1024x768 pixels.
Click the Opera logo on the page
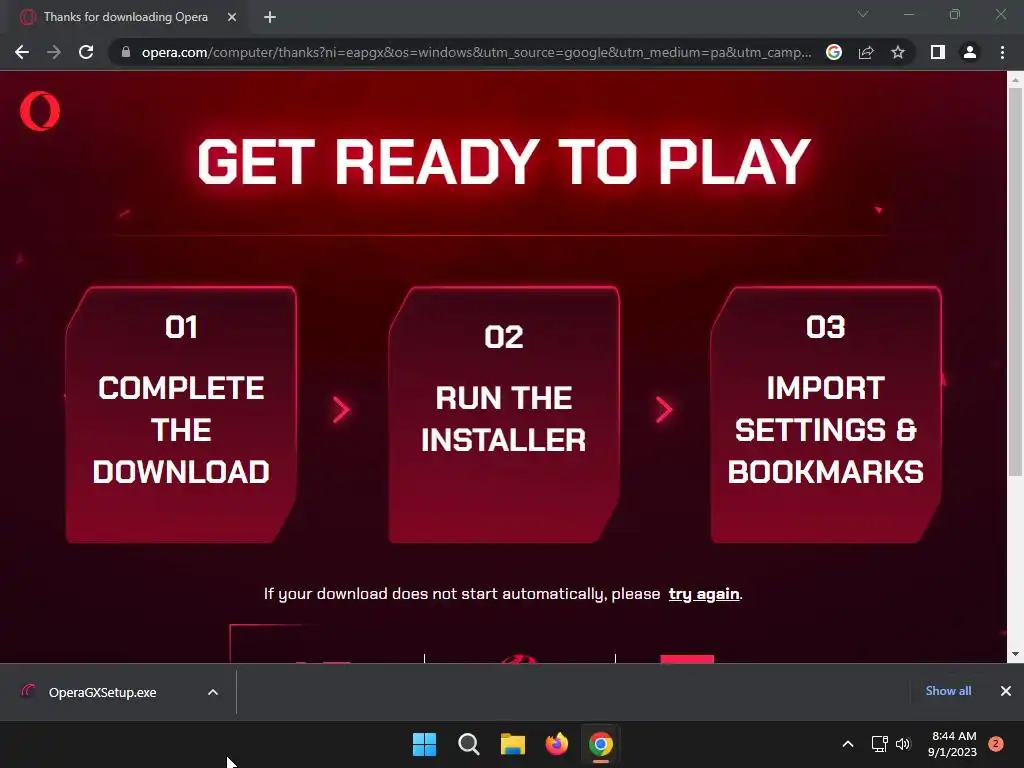coord(40,111)
